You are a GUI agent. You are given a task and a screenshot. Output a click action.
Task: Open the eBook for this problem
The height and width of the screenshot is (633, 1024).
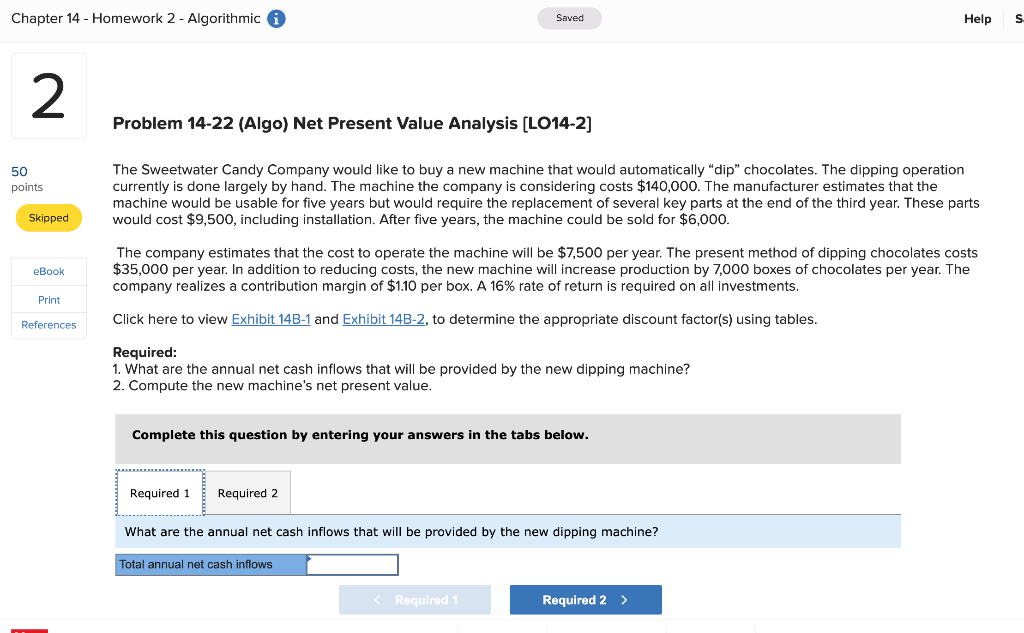(48, 271)
